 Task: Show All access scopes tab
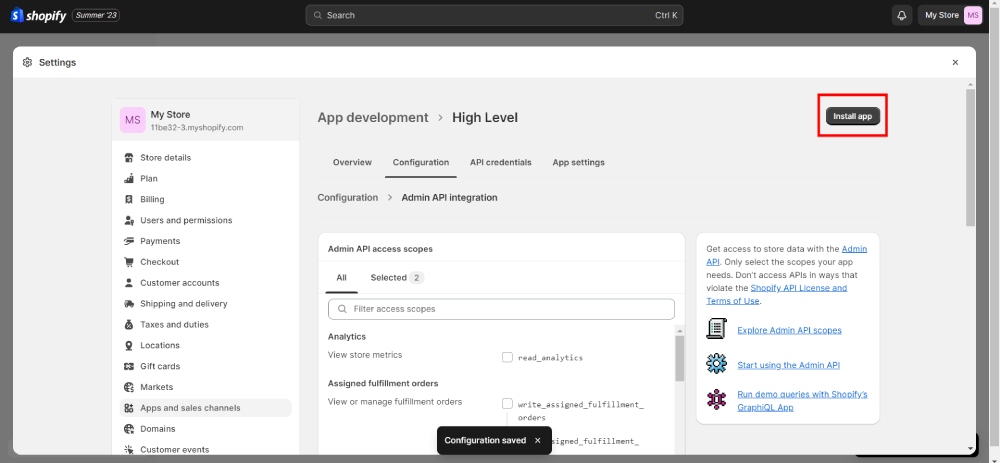pyautogui.click(x=341, y=277)
